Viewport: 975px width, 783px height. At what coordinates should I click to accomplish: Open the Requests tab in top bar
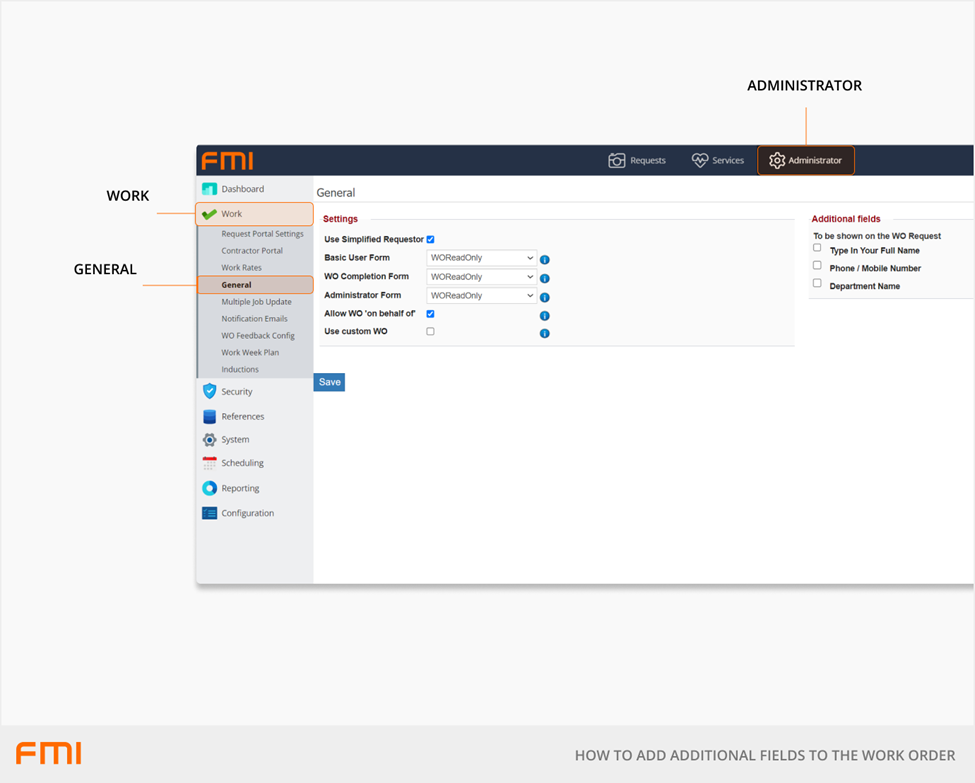coord(637,161)
